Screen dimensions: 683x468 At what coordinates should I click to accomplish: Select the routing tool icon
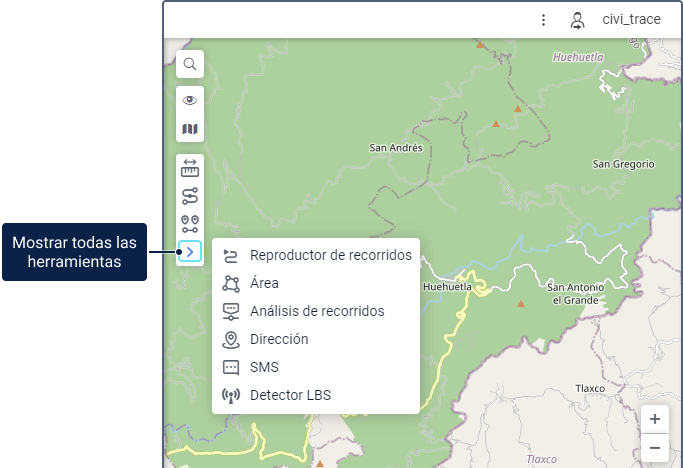click(190, 196)
